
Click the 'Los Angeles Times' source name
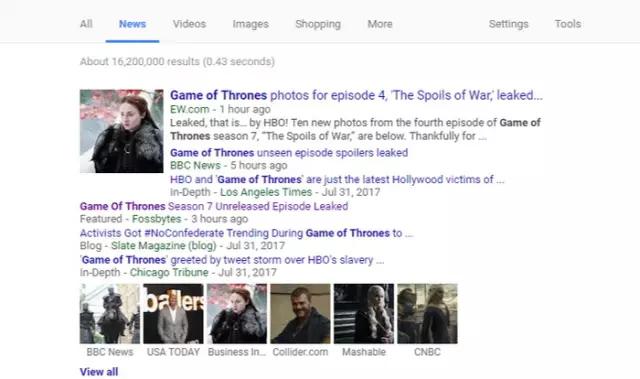coord(266,192)
